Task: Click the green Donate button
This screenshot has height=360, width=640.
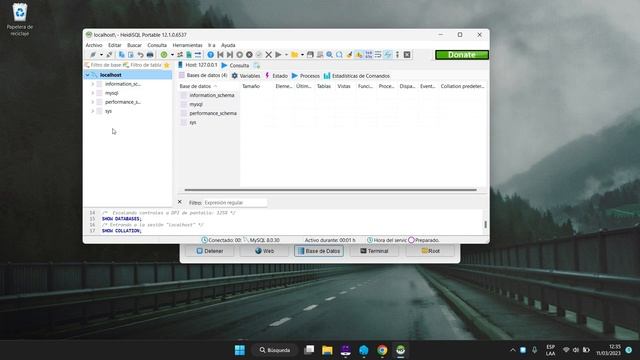Action: tap(462, 55)
